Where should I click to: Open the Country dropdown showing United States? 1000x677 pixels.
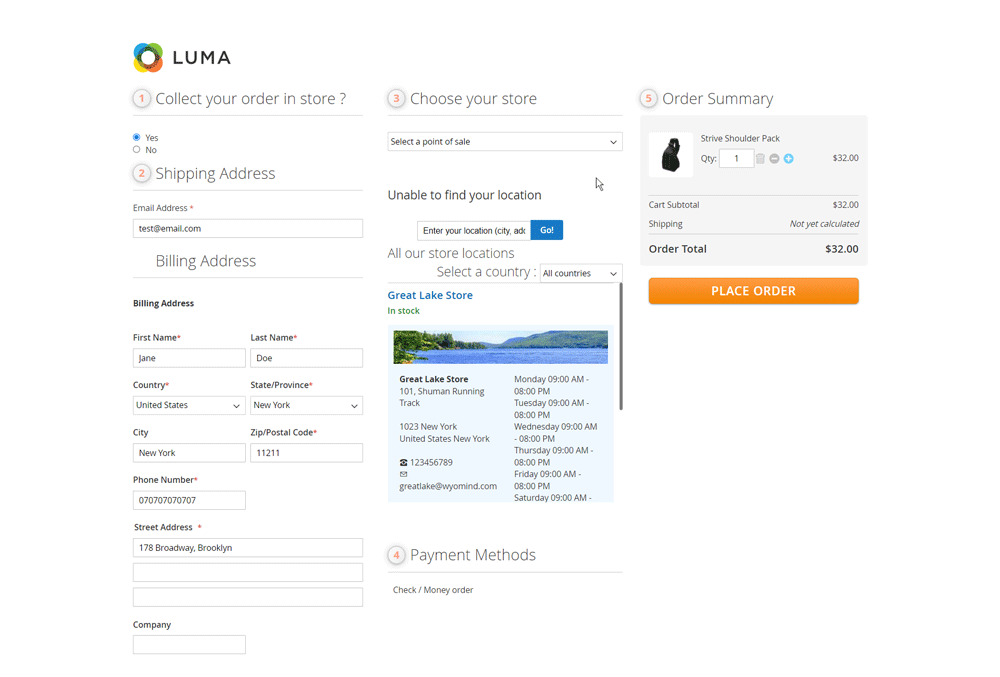(x=188, y=406)
